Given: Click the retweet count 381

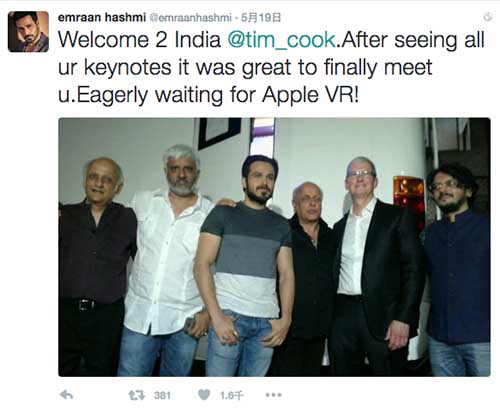Looking at the screenshot, I should pos(162,395).
